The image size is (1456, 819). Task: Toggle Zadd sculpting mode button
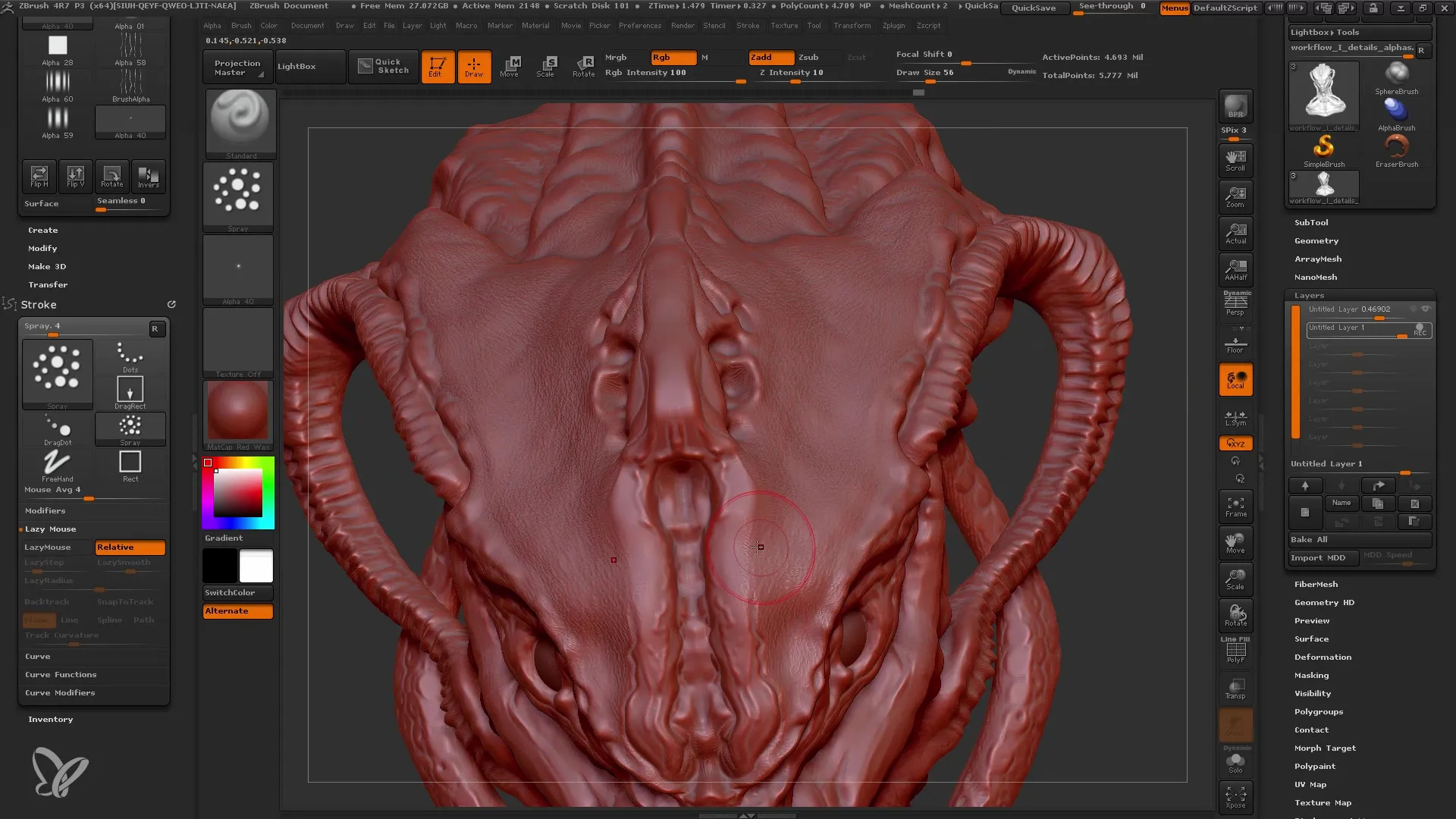[x=762, y=57]
